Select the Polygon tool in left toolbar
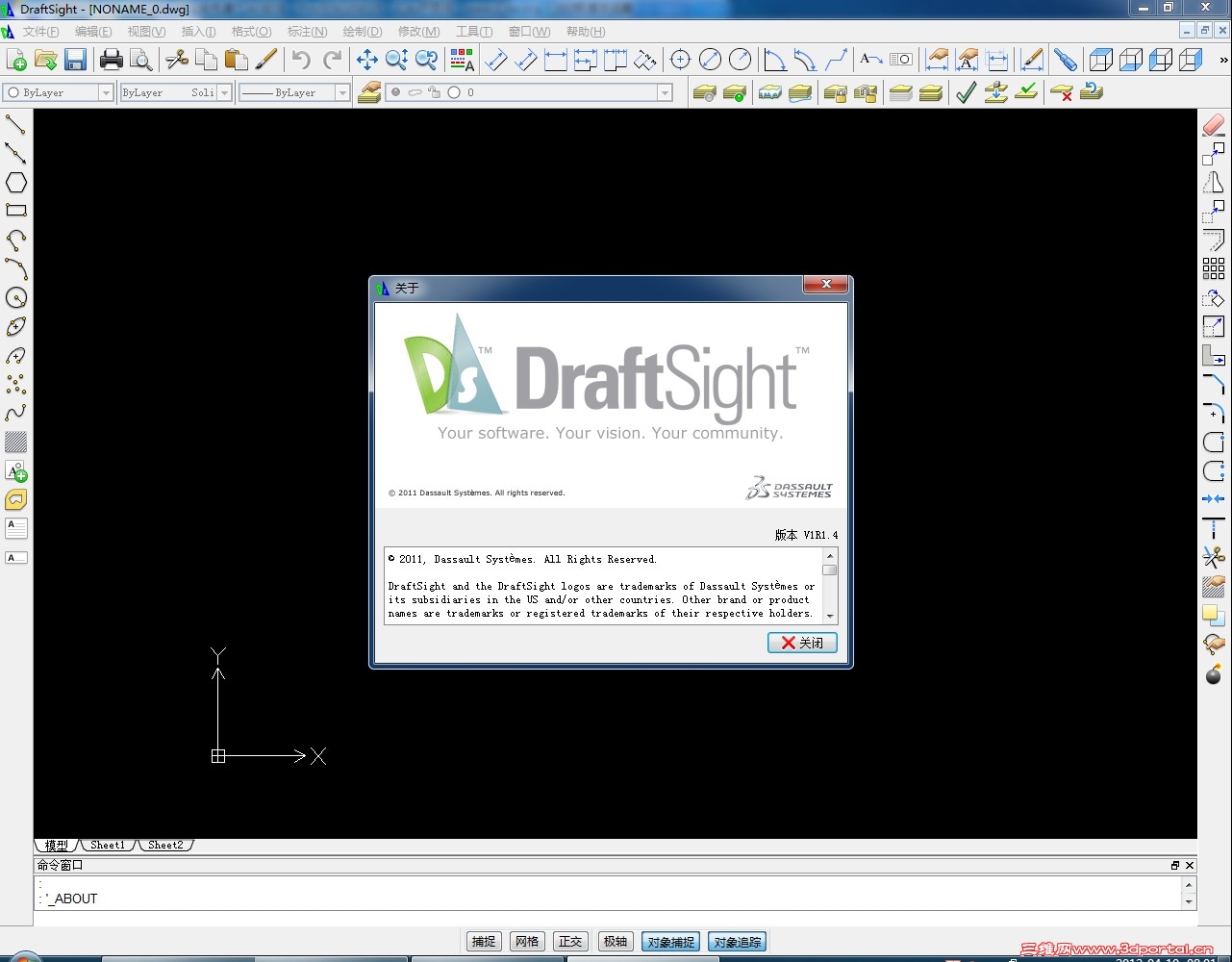The height and width of the screenshot is (962, 1232). 15,182
